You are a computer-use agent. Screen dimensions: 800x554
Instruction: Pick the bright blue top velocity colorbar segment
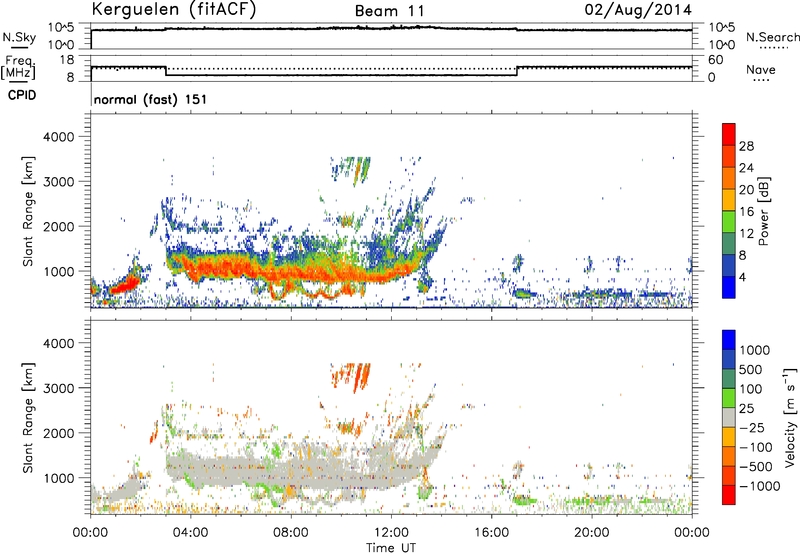tap(729, 340)
